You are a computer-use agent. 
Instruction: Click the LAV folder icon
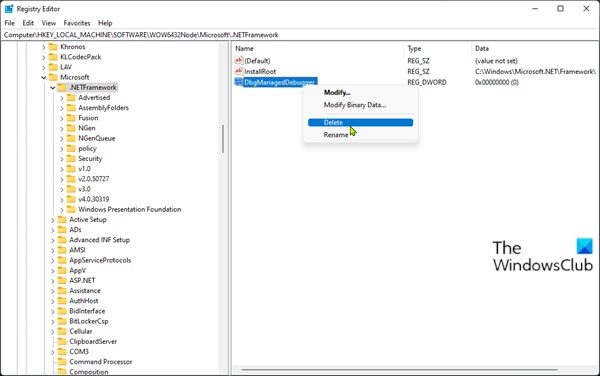53,67
